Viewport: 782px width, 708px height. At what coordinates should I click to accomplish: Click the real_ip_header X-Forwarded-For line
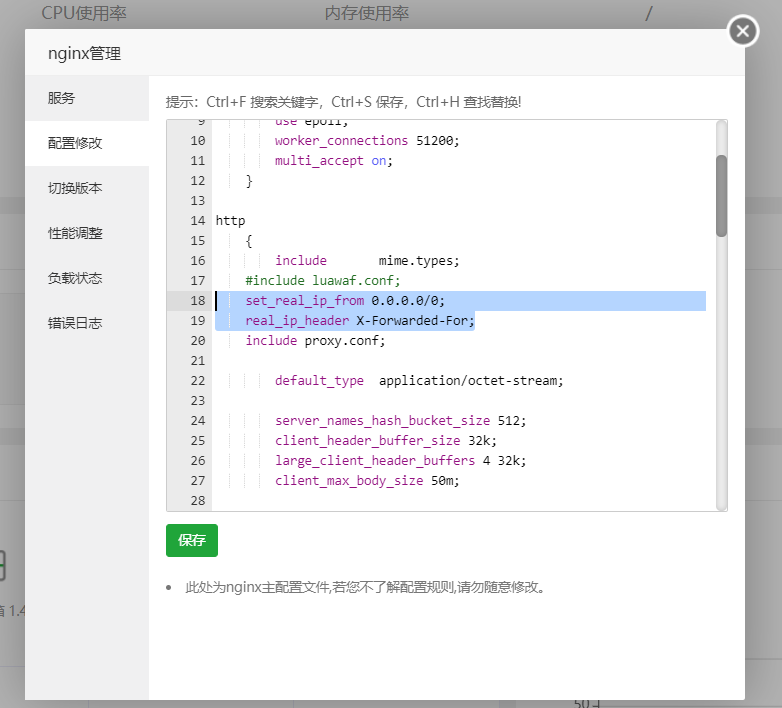tap(360, 321)
